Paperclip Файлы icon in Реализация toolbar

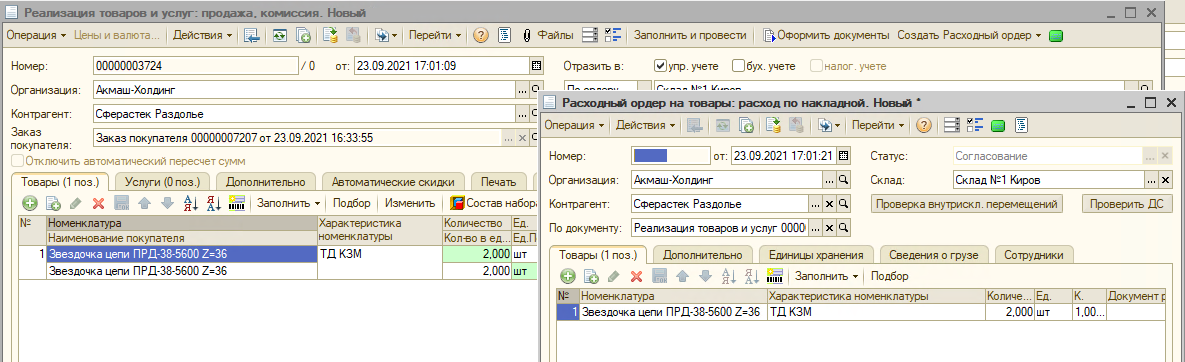pyautogui.click(x=528, y=35)
